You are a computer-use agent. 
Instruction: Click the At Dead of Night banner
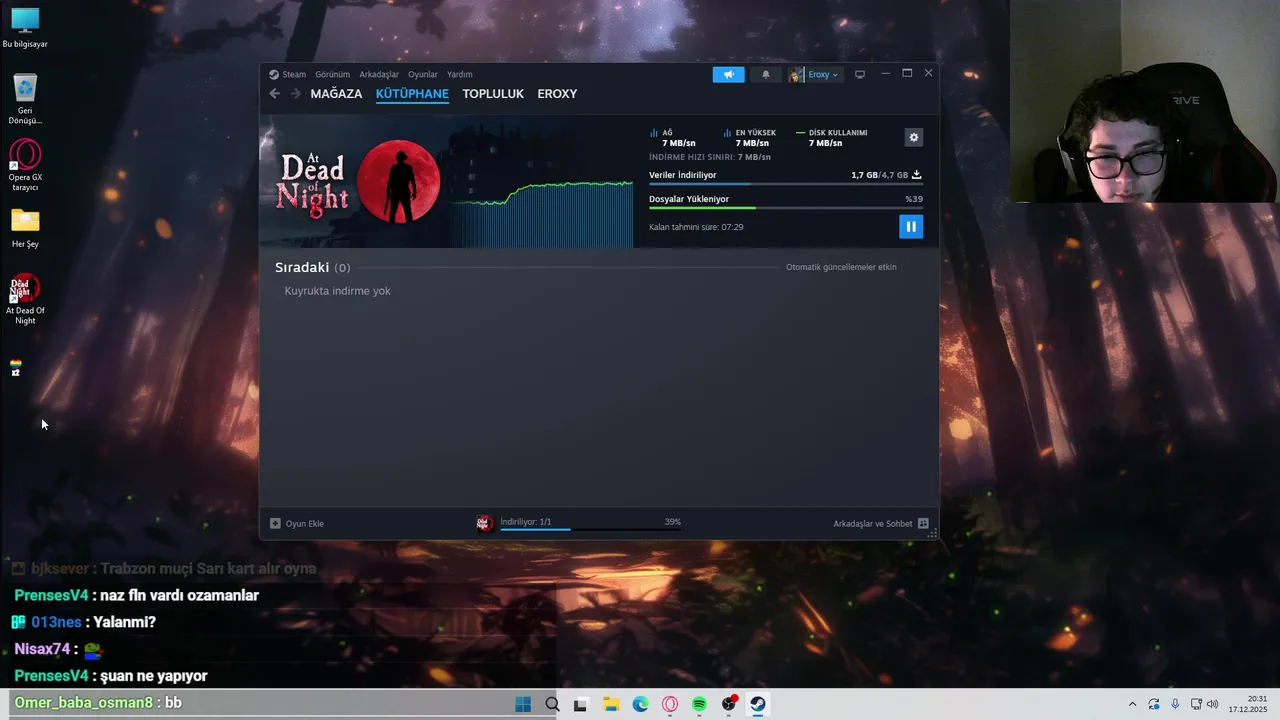(x=358, y=182)
